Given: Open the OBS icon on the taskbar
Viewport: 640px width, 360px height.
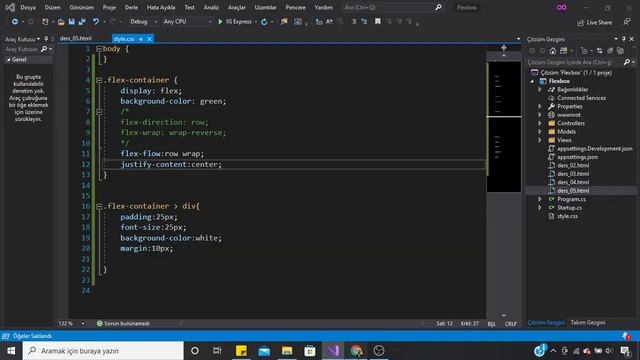Looking at the screenshot, I should tap(379, 351).
